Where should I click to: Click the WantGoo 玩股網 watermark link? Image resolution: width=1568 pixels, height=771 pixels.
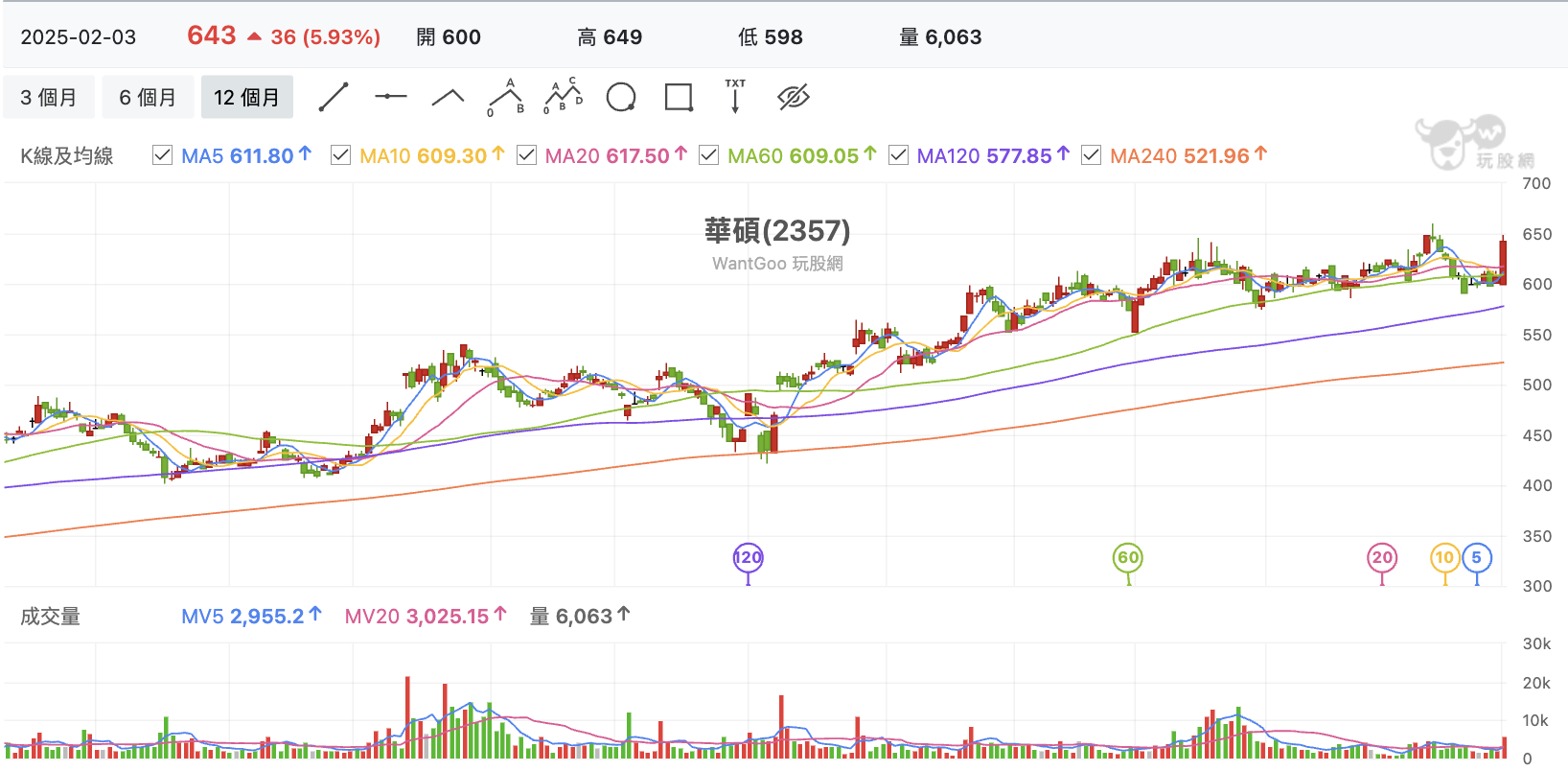click(x=777, y=264)
